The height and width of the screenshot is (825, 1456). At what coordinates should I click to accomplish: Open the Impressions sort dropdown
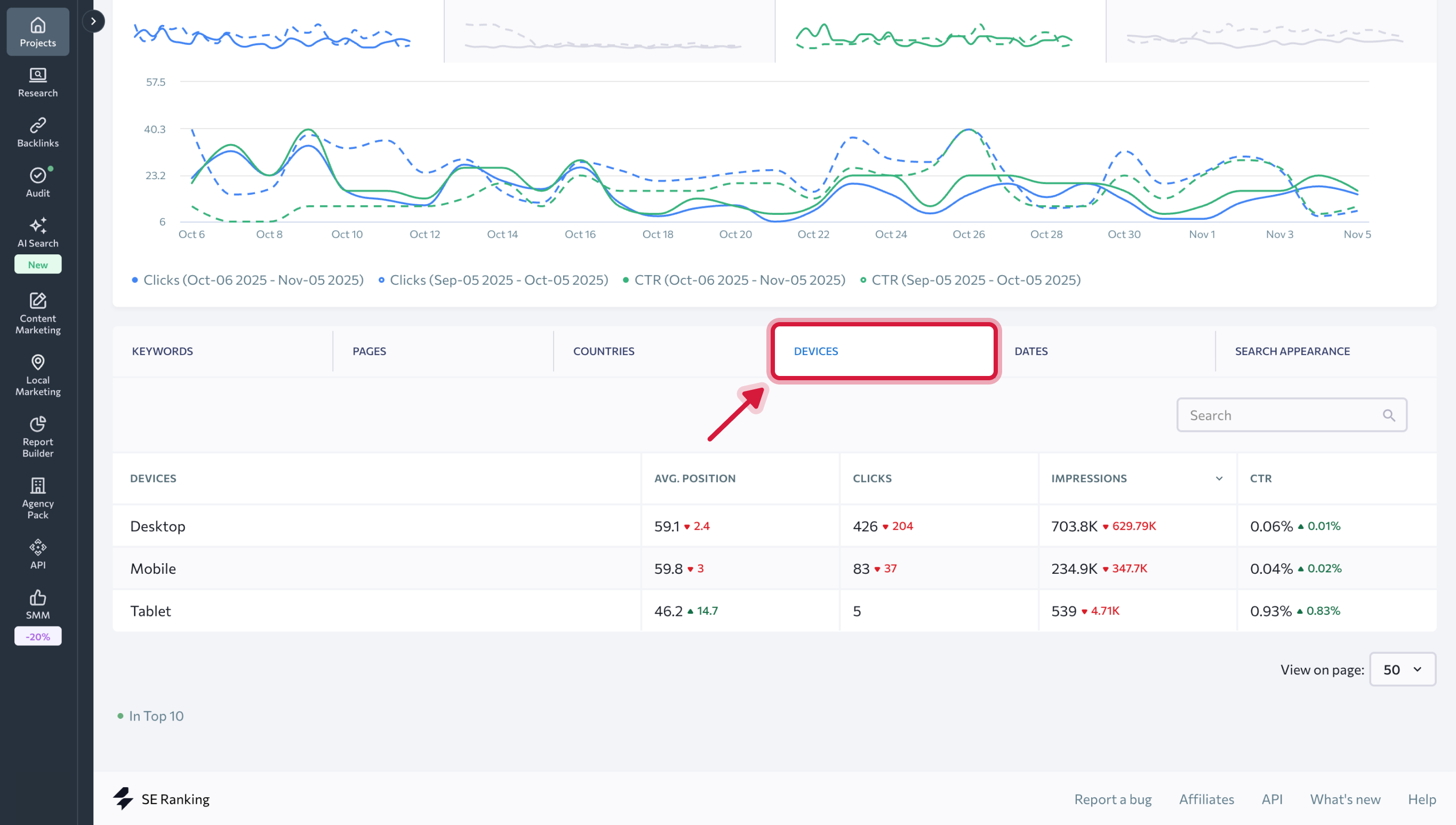click(1218, 478)
